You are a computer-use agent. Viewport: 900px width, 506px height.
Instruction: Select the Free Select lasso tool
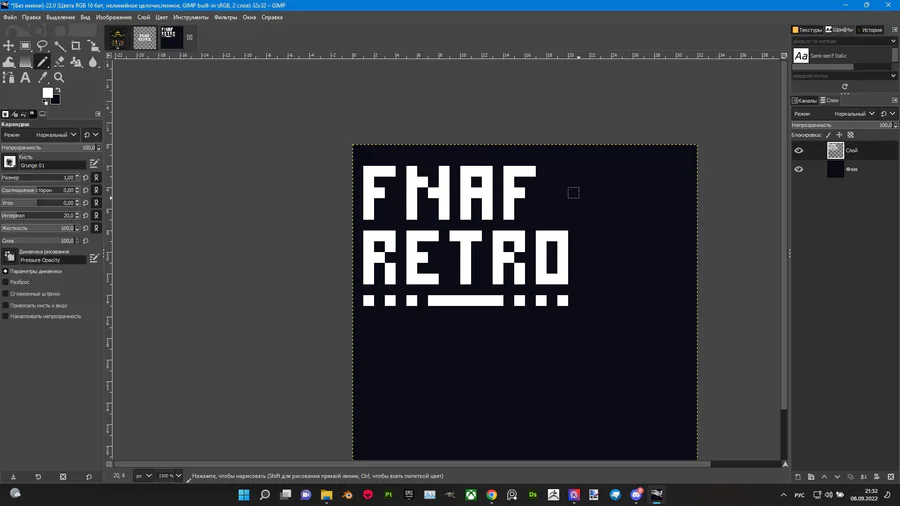click(42, 45)
